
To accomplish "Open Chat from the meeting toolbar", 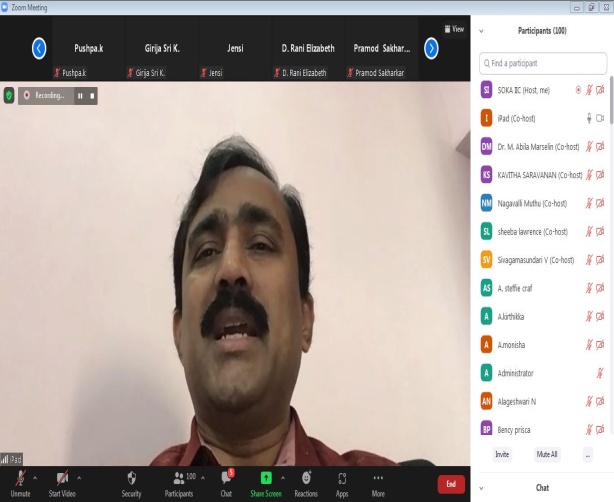I will [226, 478].
